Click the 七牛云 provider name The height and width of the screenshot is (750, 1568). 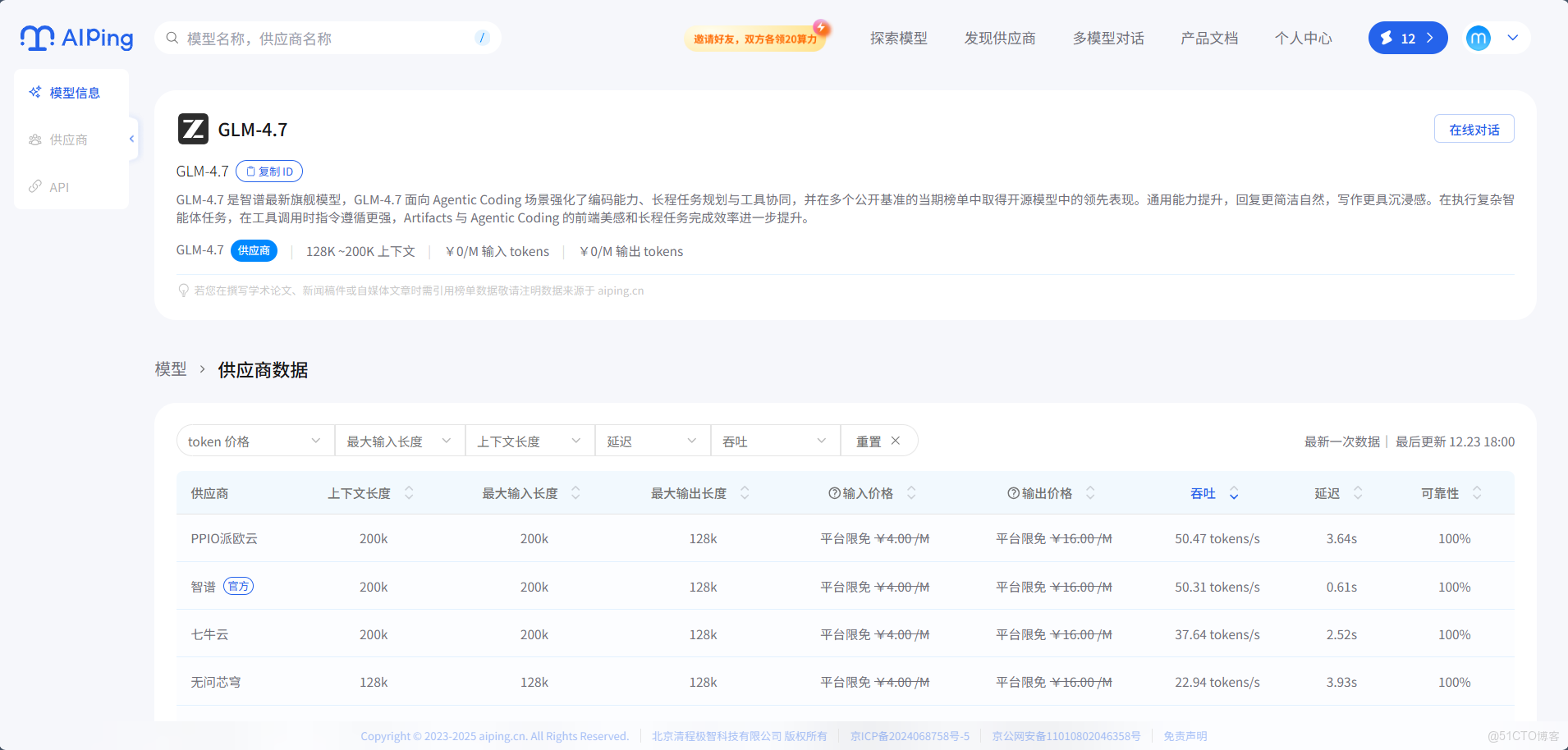point(209,634)
